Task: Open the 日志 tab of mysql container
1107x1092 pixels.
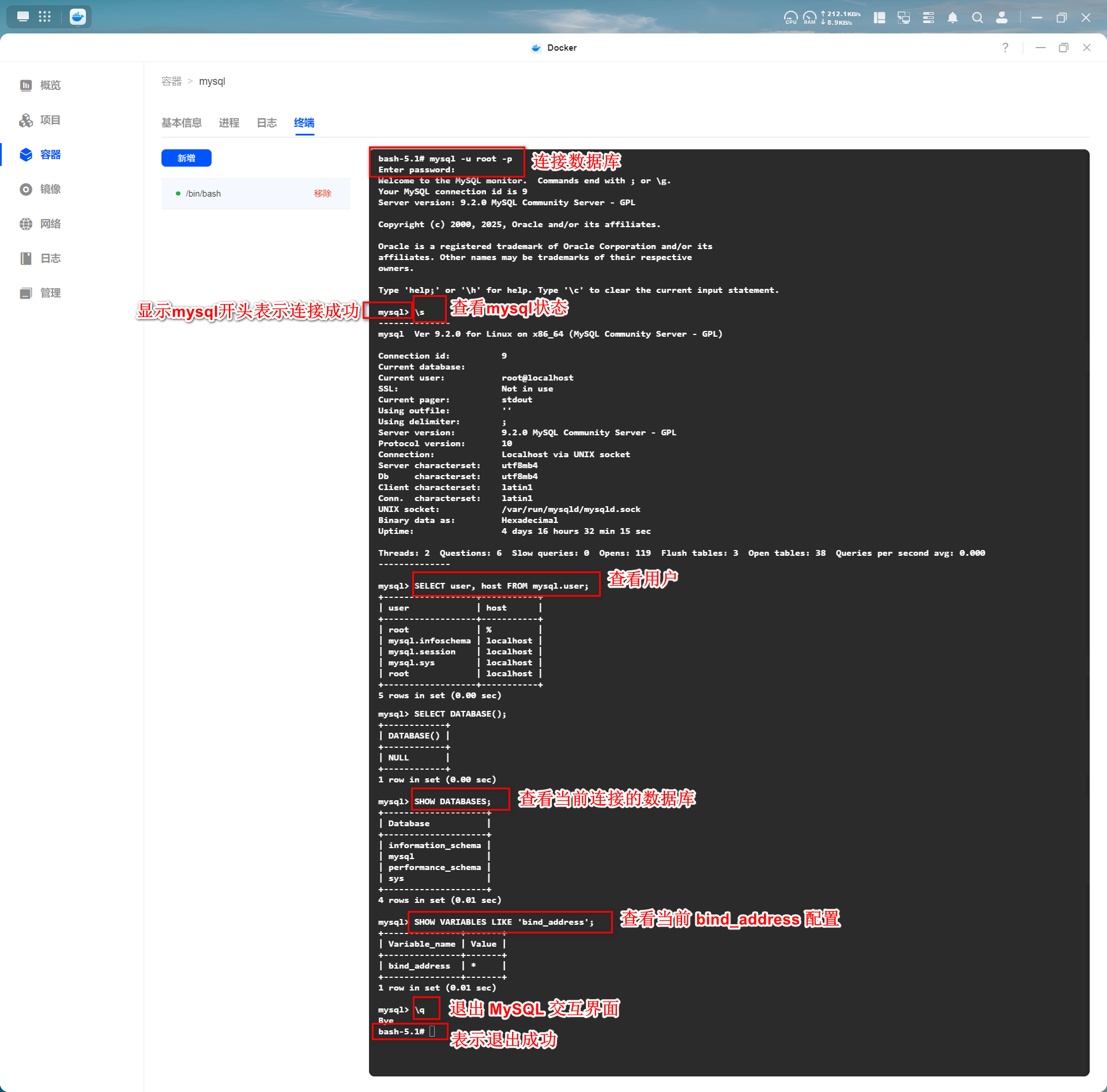Action: pos(266,123)
